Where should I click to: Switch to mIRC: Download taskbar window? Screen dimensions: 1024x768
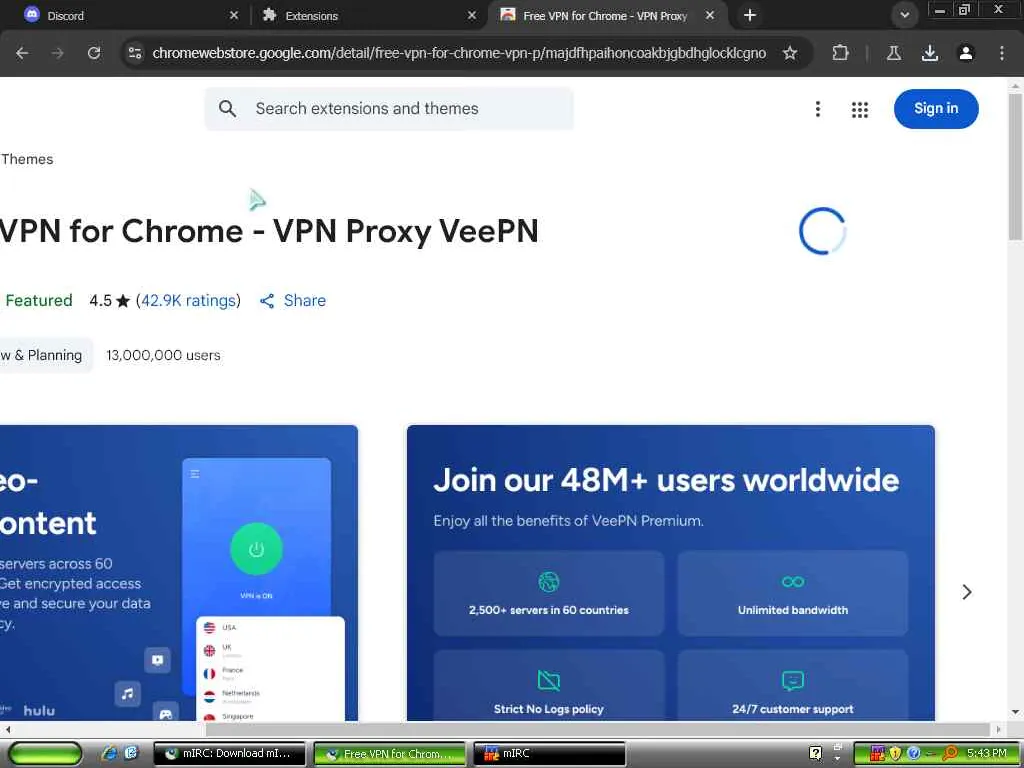tap(229, 753)
